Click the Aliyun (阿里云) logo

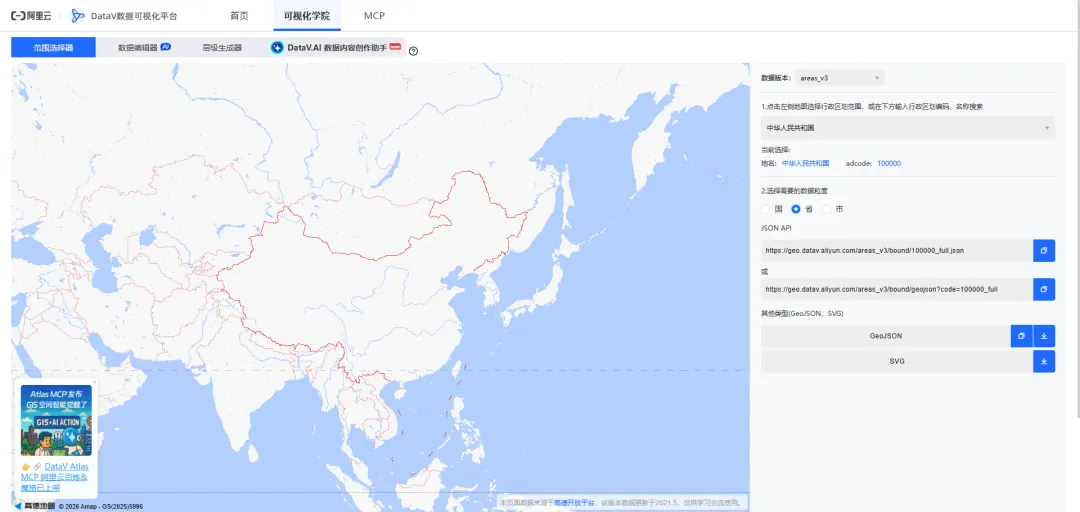(31, 16)
